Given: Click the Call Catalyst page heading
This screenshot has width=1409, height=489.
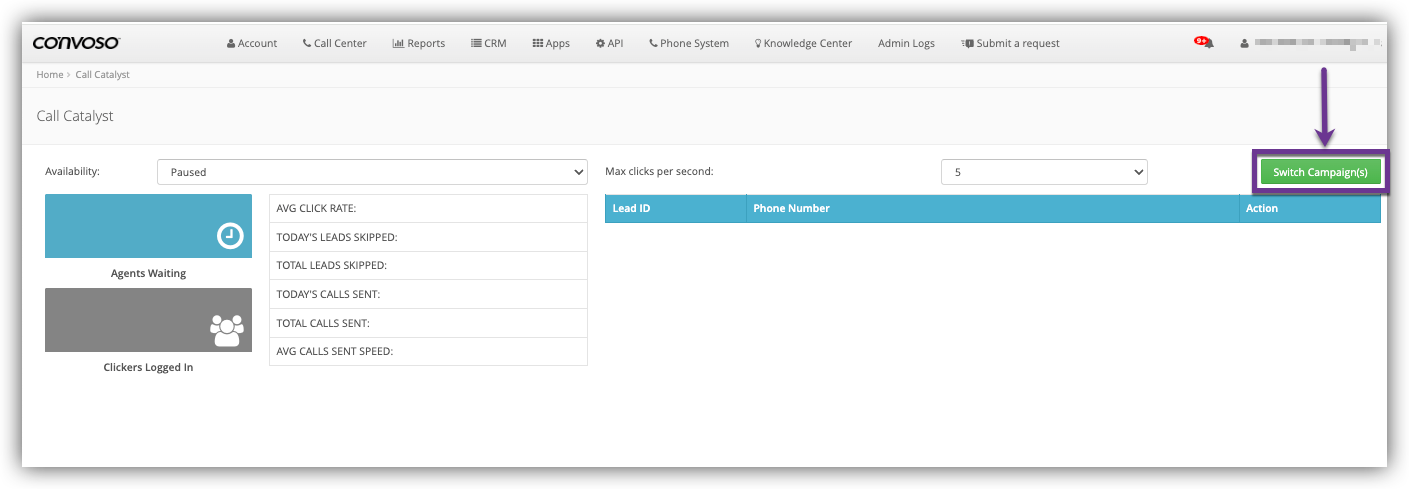Looking at the screenshot, I should pos(75,116).
